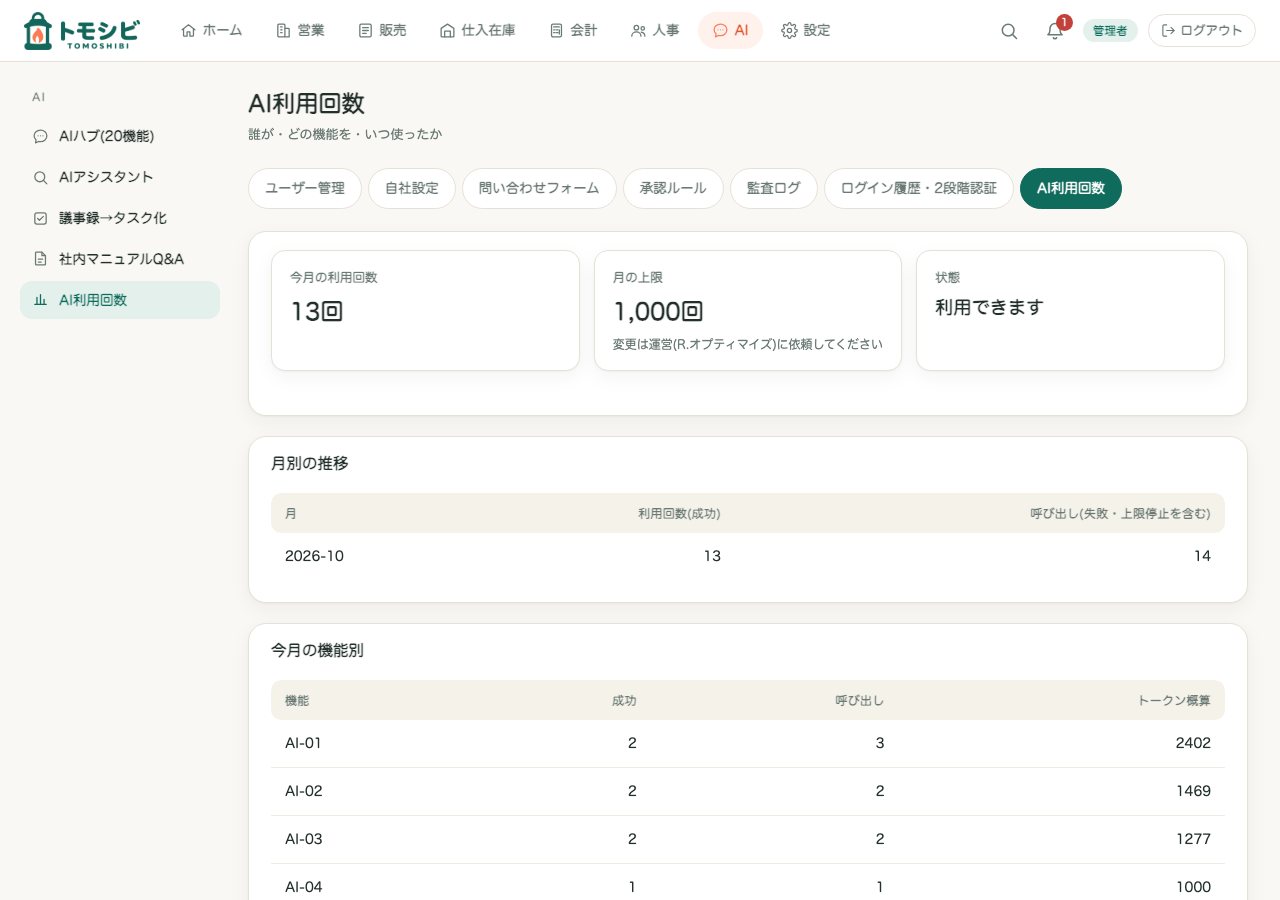
Task: Open the 設定 menu in top navigation
Action: point(806,30)
